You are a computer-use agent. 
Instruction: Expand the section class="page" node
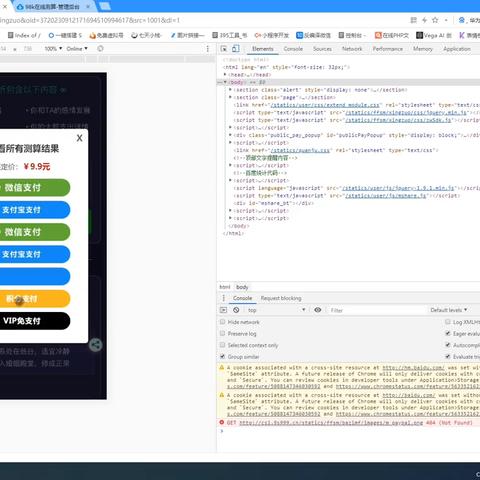230,97
